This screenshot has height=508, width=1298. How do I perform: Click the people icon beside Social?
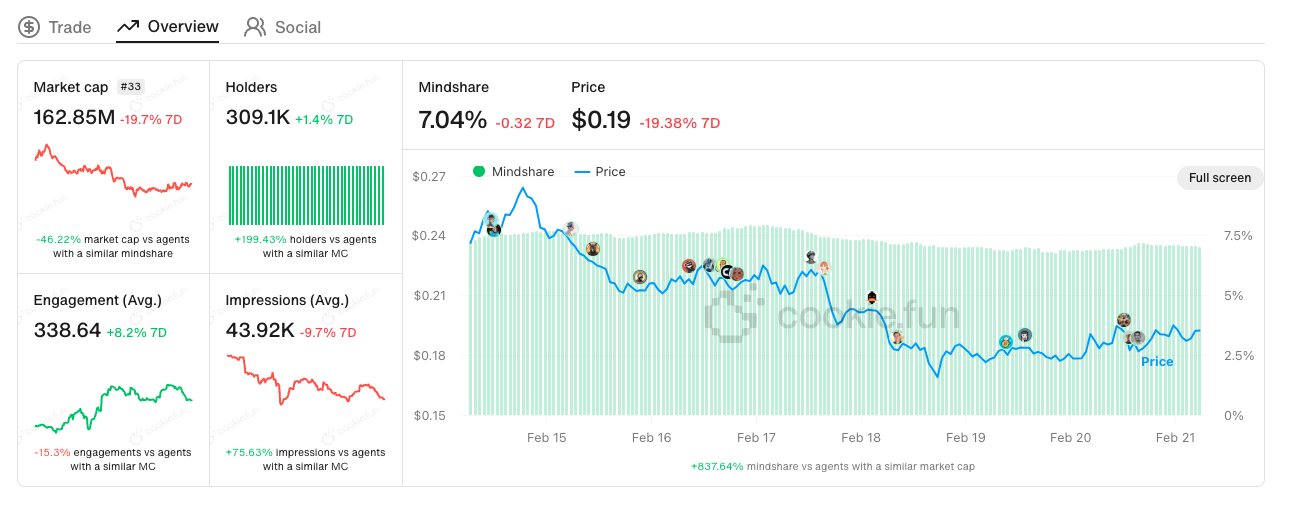(255, 27)
